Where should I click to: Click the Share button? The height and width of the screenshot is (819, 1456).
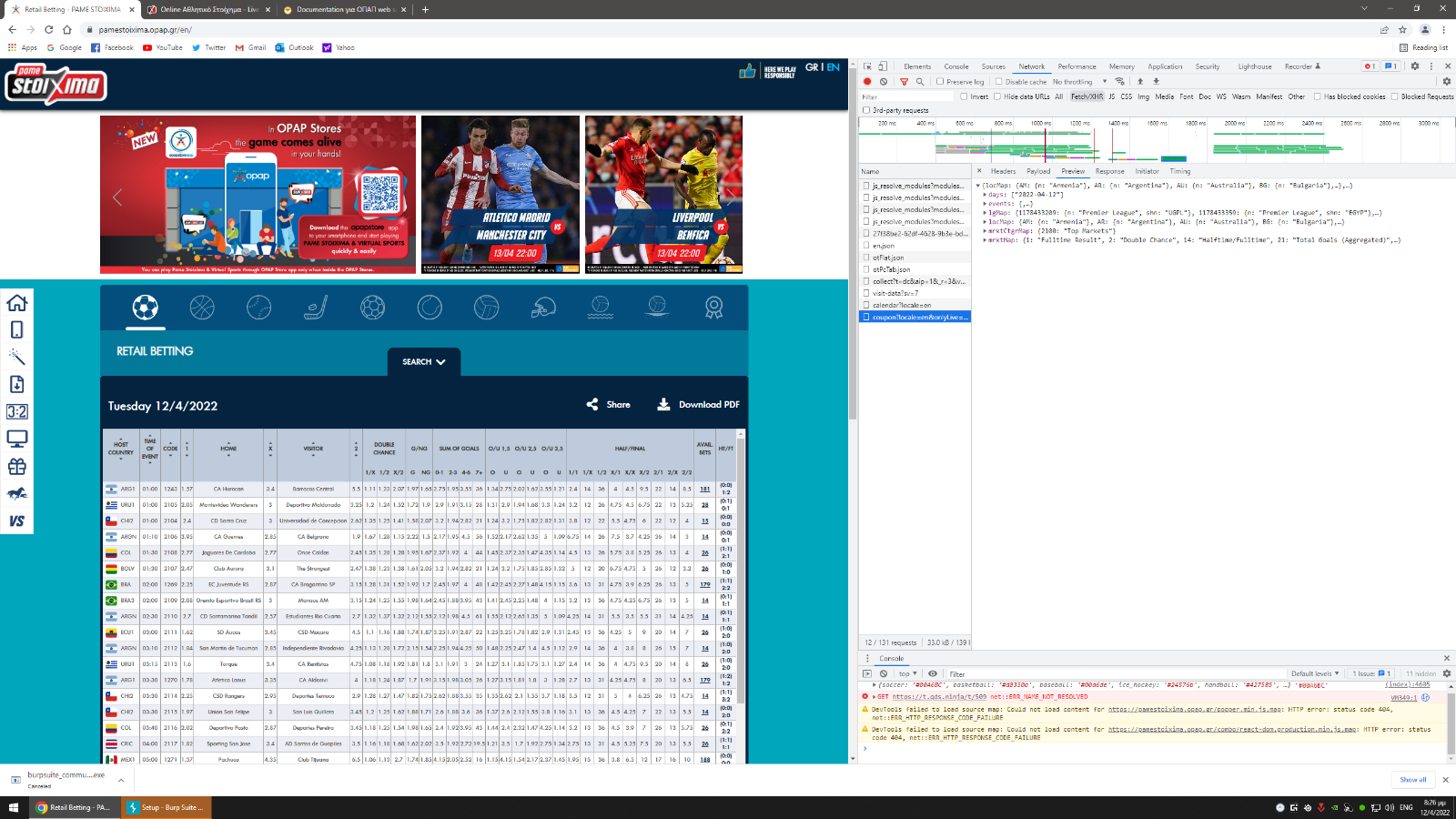(609, 404)
